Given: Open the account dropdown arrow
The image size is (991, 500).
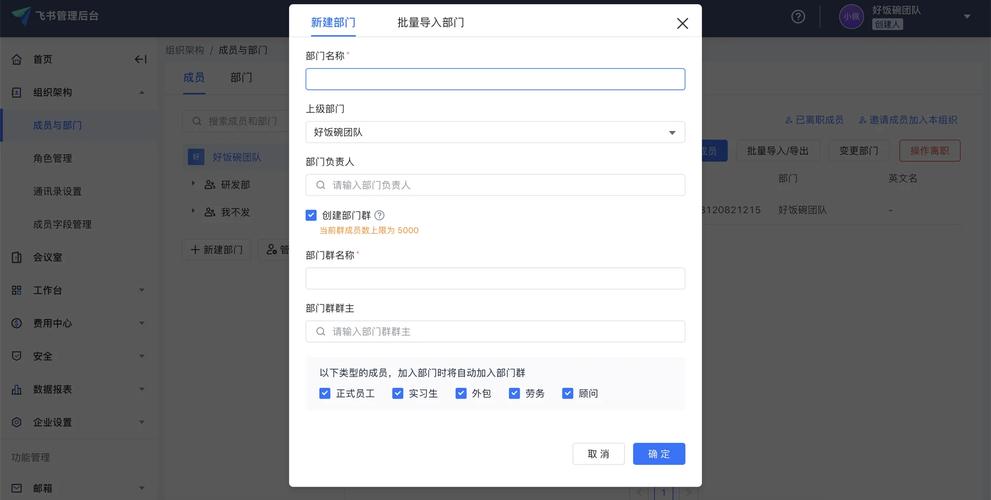Looking at the screenshot, I should pyautogui.click(x=967, y=17).
